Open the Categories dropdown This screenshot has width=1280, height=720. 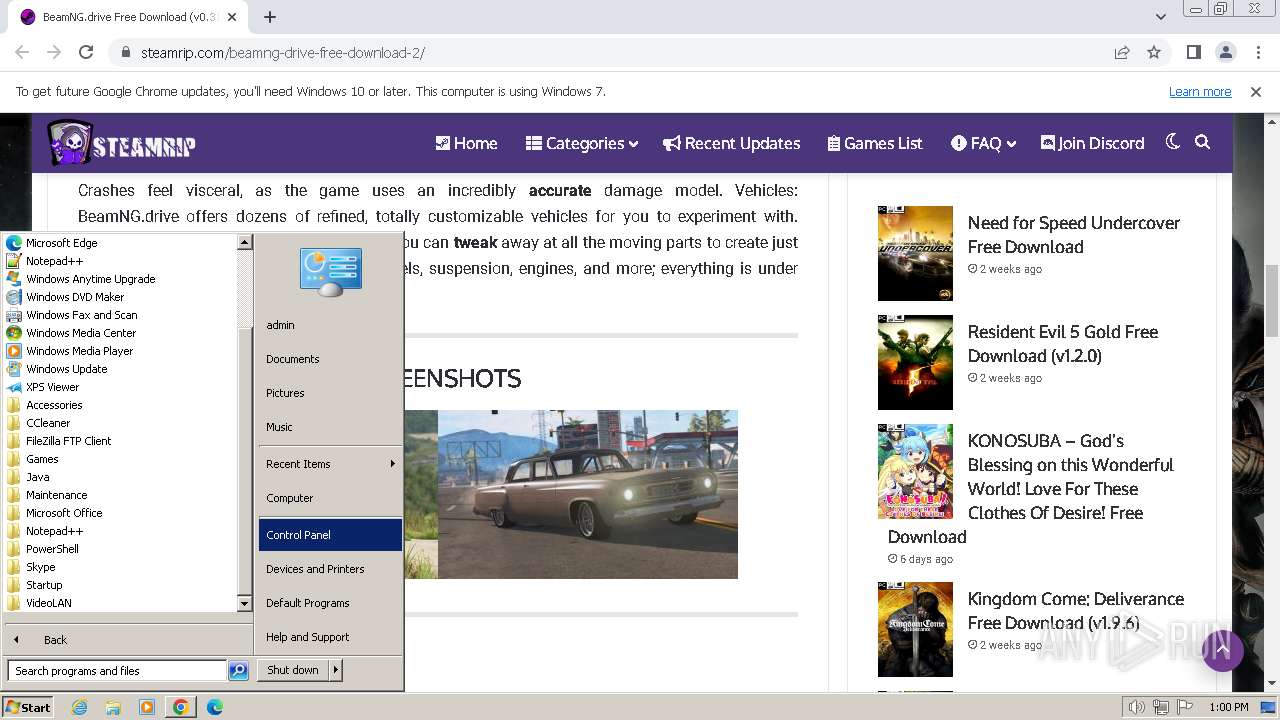[582, 143]
